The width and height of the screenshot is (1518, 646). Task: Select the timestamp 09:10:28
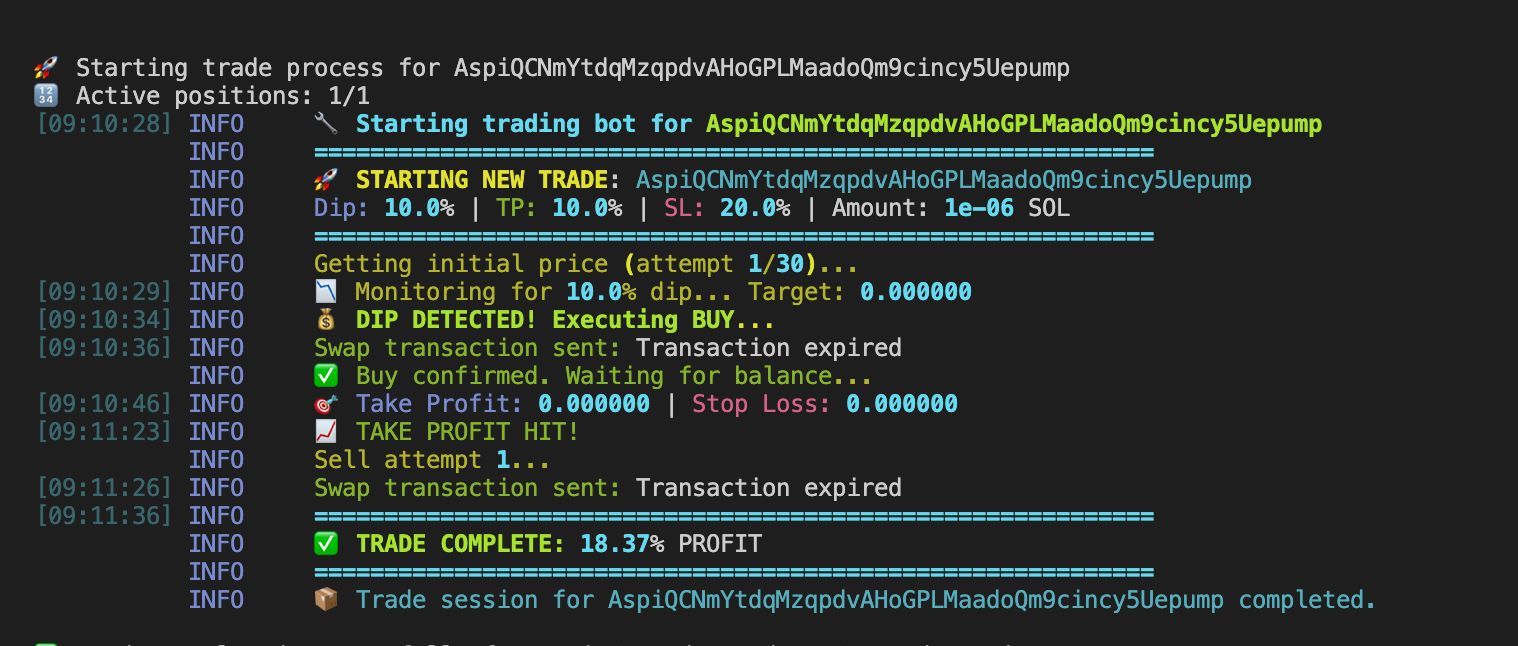click(104, 123)
